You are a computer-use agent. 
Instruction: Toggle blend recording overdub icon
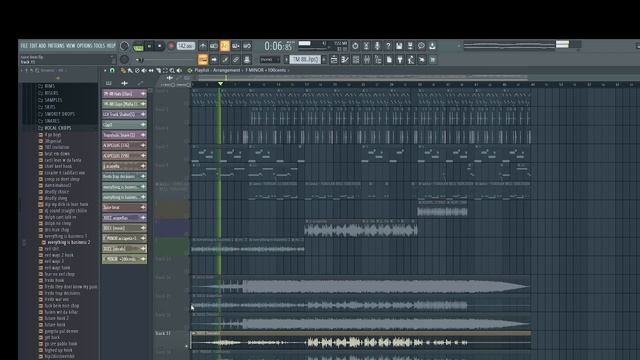(x=236, y=46)
